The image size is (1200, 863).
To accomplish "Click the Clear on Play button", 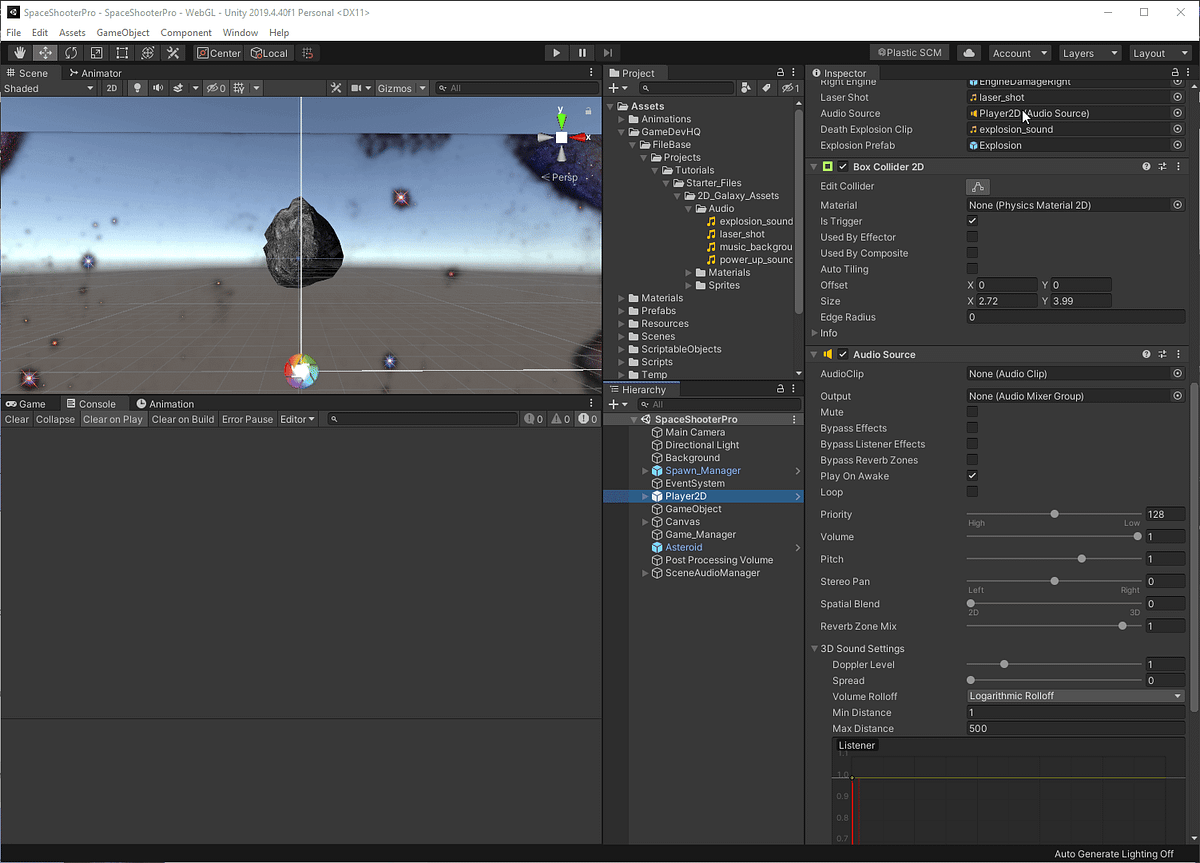I will pos(113,419).
